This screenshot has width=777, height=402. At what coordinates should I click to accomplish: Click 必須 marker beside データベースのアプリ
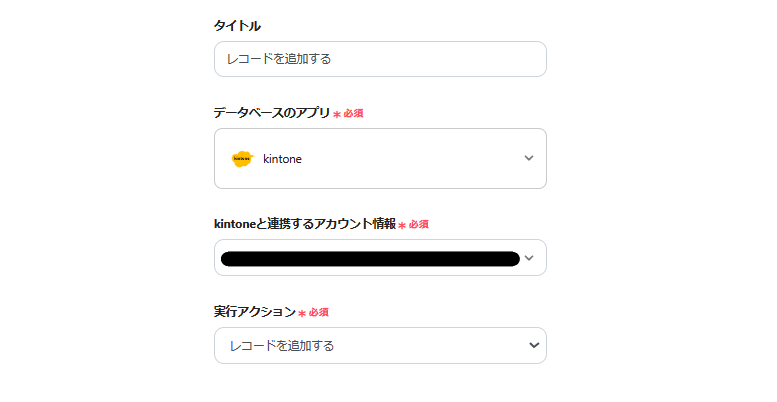pos(353,114)
